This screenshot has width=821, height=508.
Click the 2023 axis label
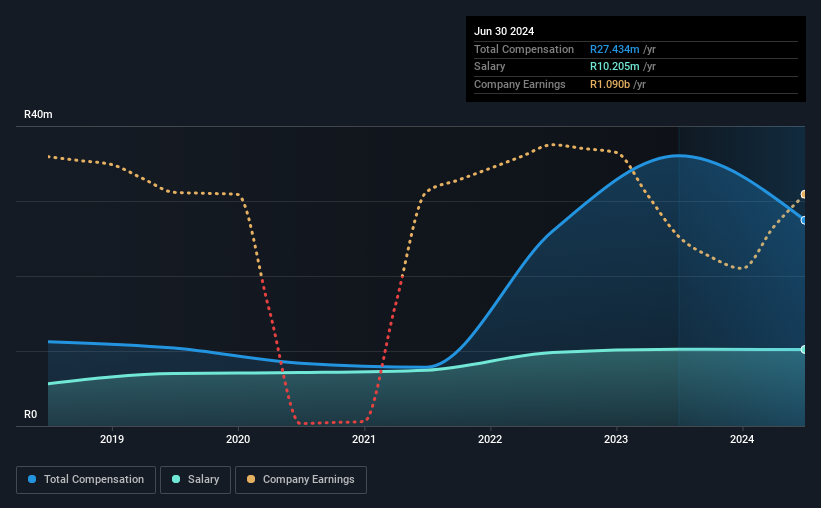pyautogui.click(x=616, y=439)
